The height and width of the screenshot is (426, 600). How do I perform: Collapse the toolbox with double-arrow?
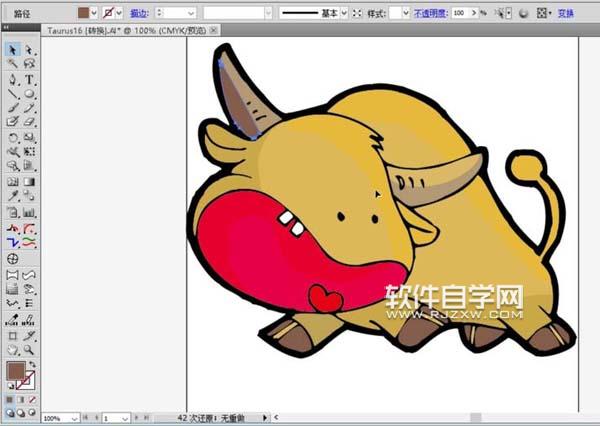click(x=6, y=27)
